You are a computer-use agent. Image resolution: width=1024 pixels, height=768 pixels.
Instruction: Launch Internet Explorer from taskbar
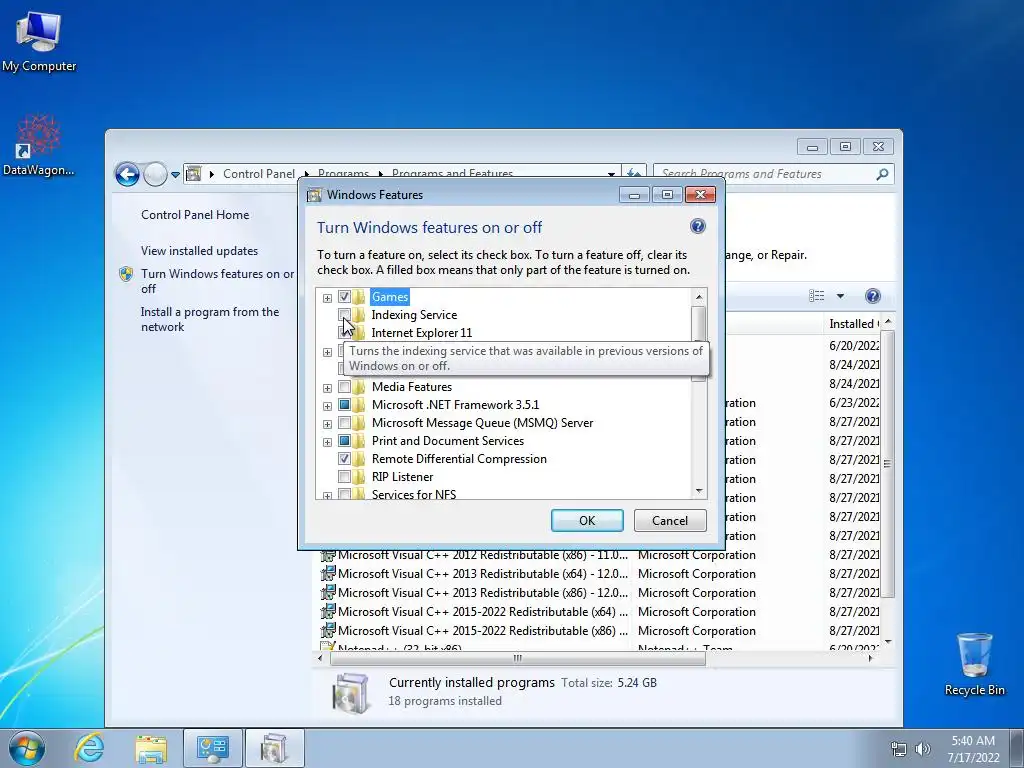pyautogui.click(x=89, y=748)
